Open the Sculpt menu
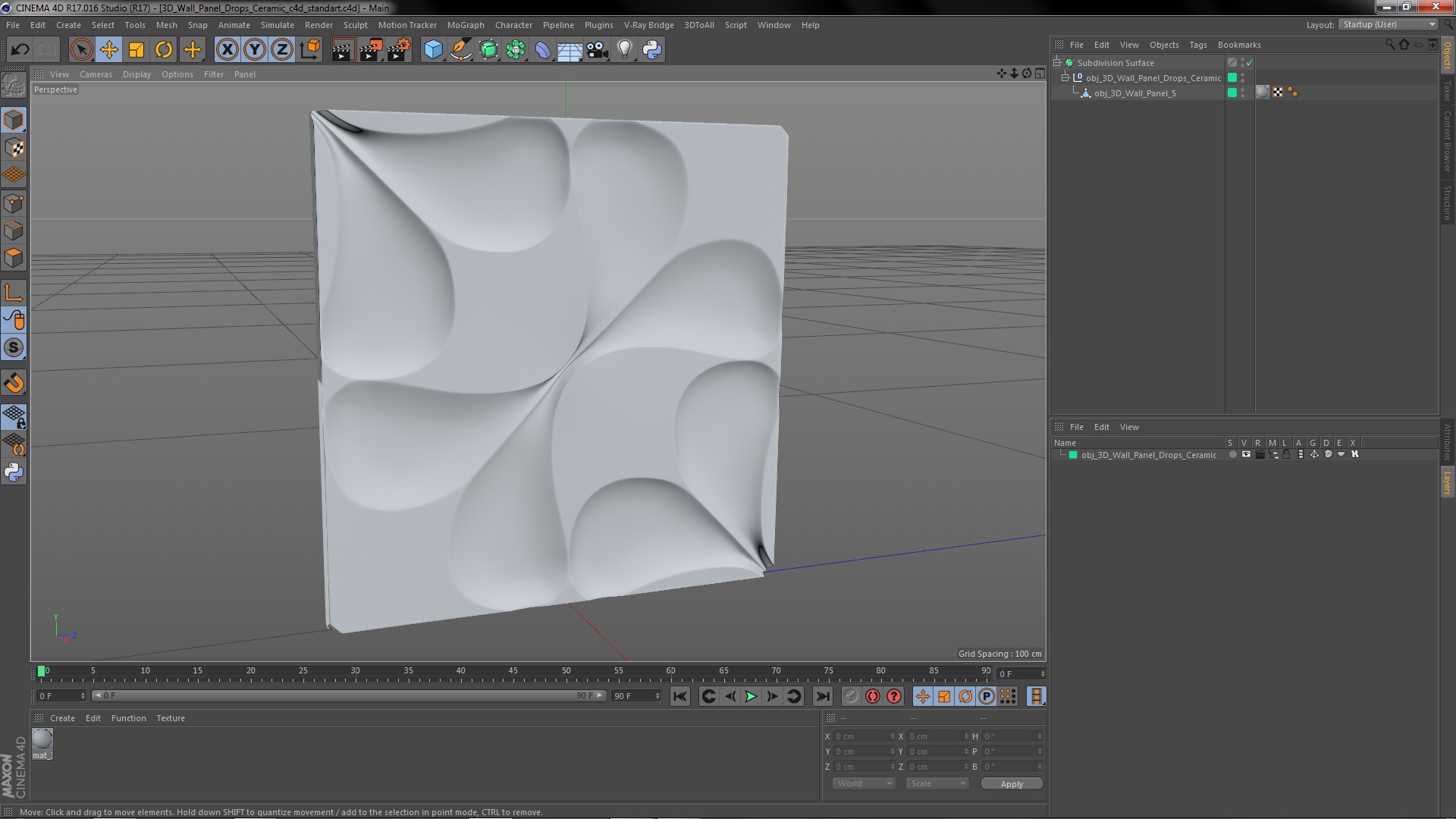The image size is (1456, 819). coord(355,25)
